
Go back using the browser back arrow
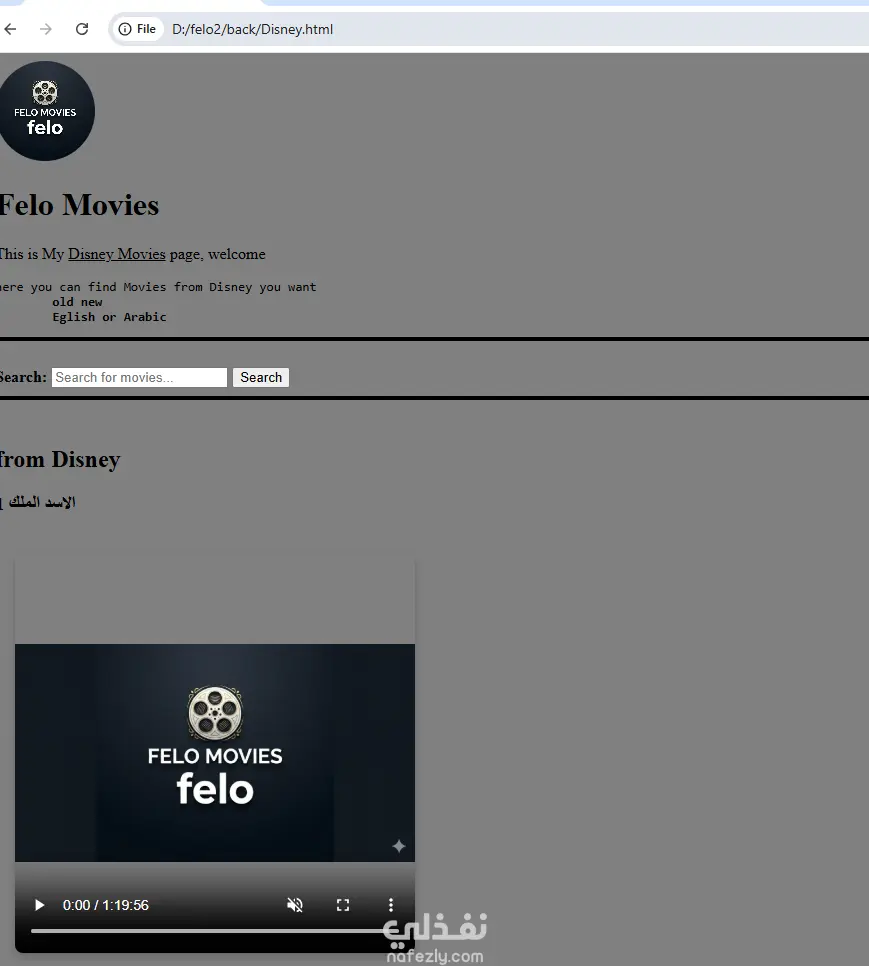(x=10, y=29)
